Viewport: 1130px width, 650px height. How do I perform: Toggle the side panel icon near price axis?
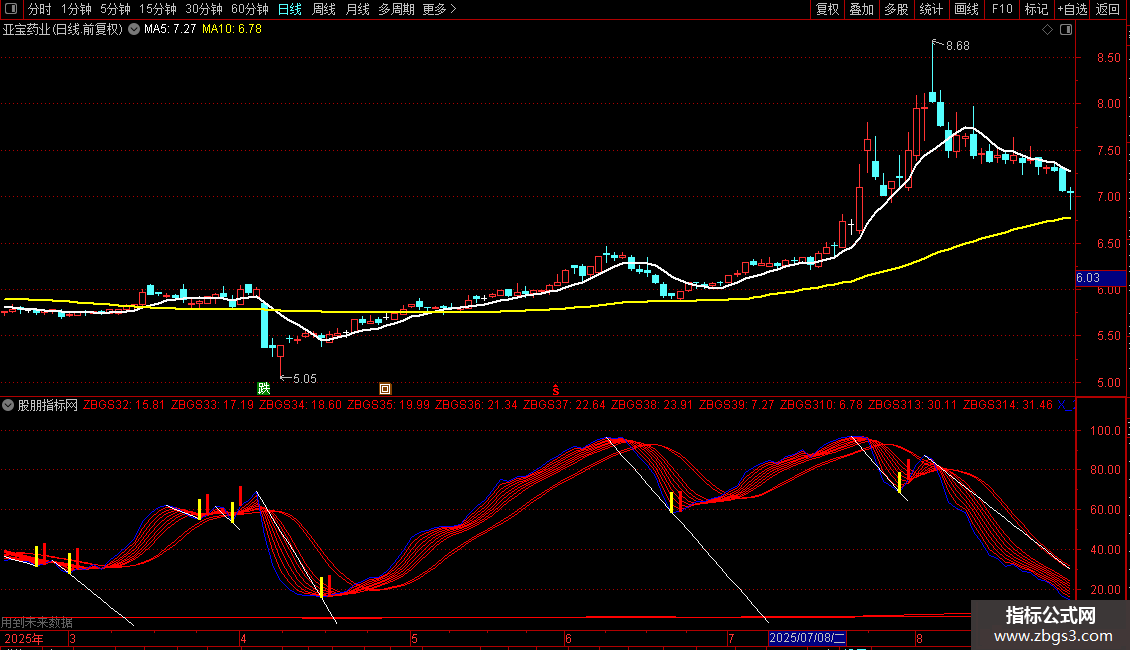pos(1066,30)
